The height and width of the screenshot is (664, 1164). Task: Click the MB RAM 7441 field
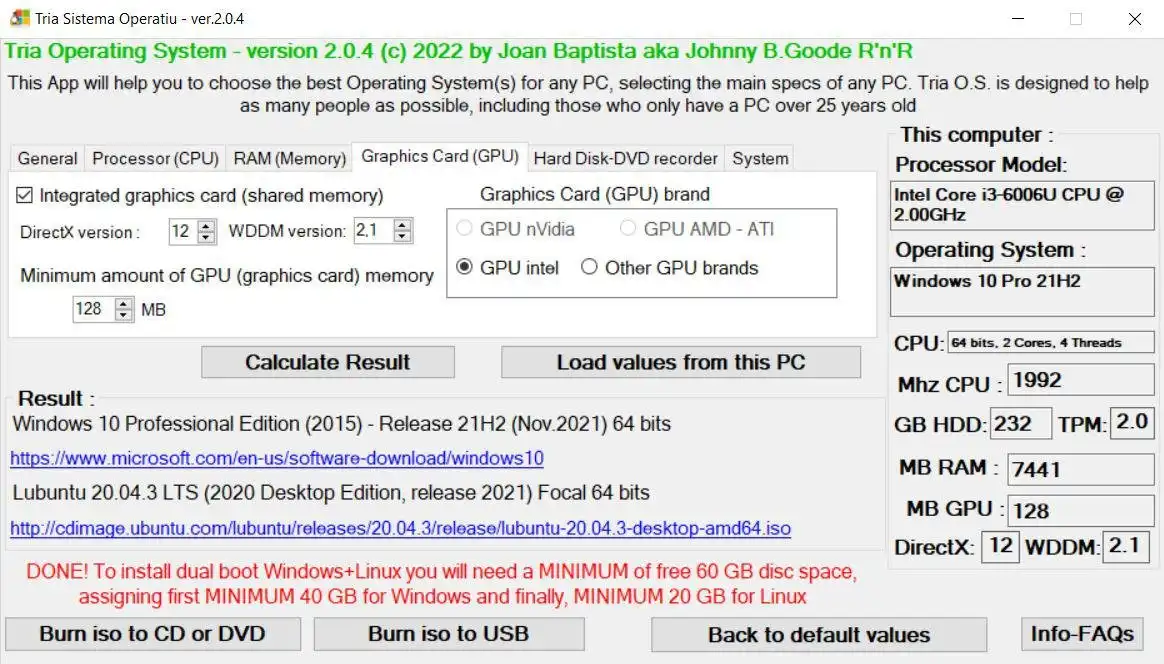click(1080, 469)
